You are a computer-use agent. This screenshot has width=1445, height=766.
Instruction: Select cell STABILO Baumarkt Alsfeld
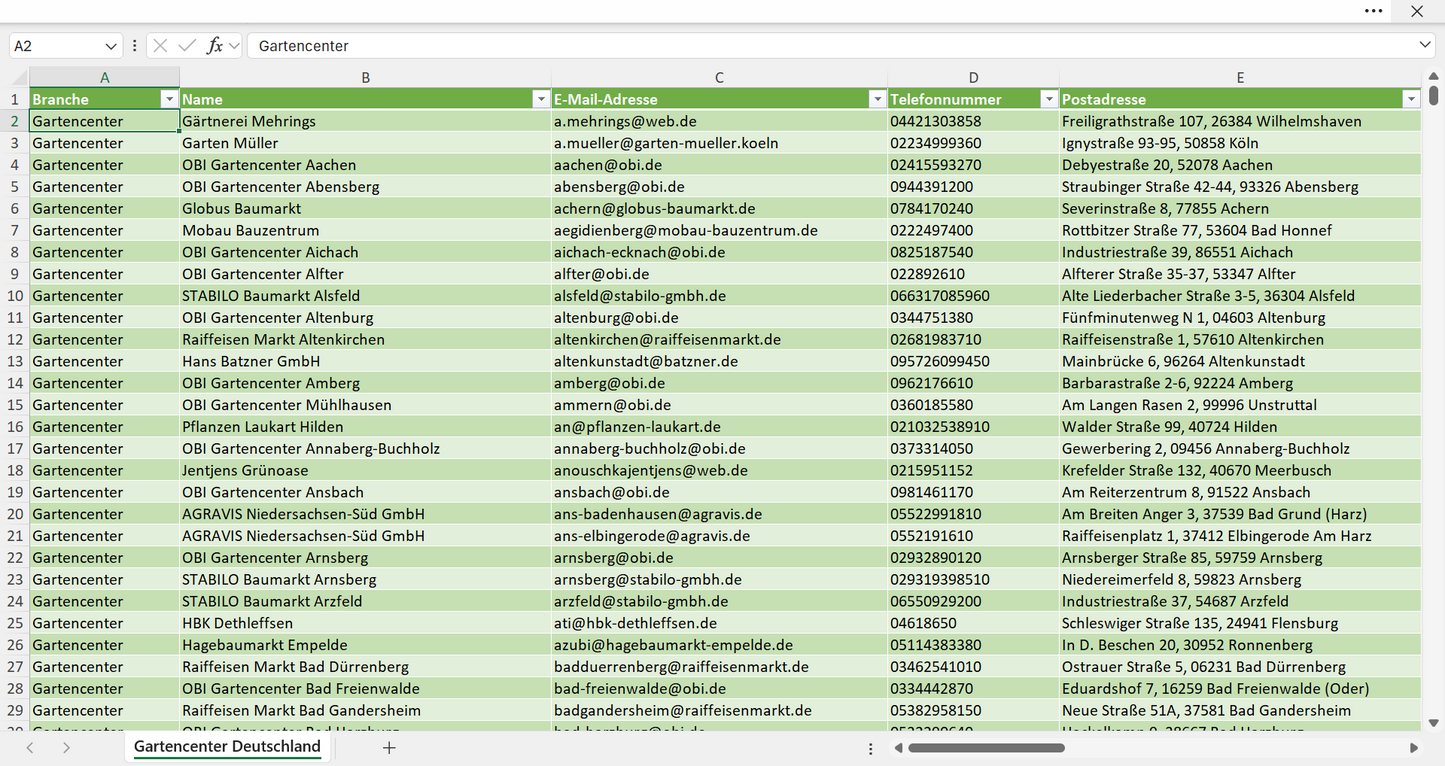(x=366, y=296)
